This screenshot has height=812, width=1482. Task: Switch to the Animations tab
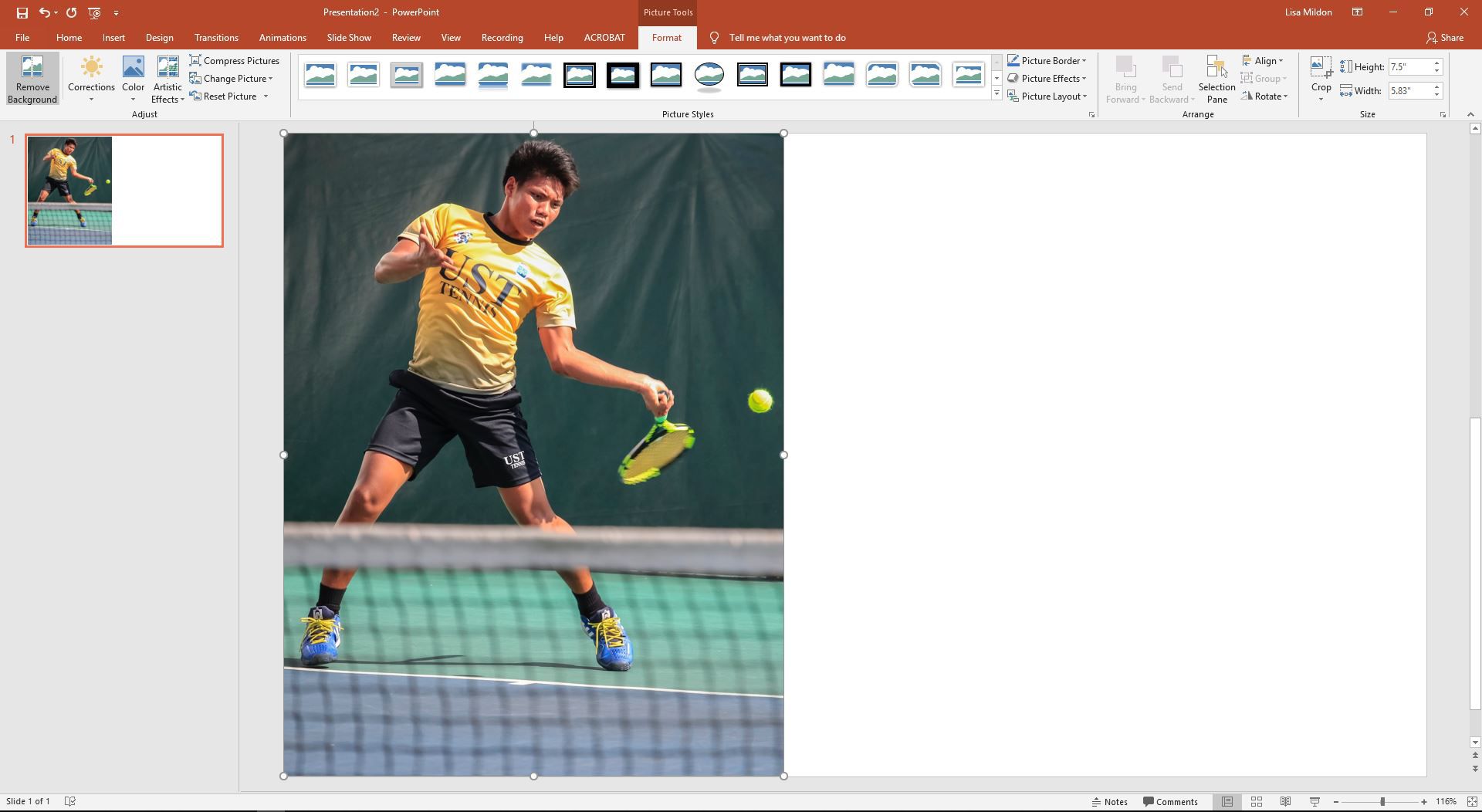[283, 37]
